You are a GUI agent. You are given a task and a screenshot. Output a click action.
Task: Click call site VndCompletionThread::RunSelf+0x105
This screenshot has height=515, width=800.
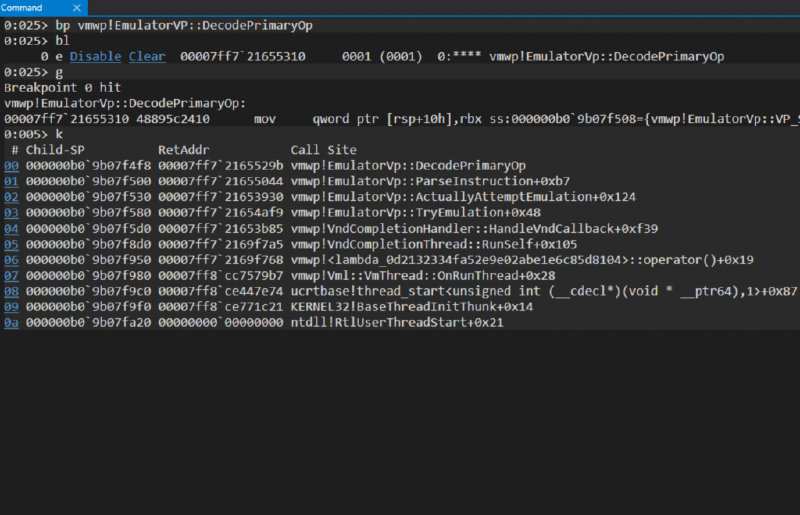[x=434, y=244]
